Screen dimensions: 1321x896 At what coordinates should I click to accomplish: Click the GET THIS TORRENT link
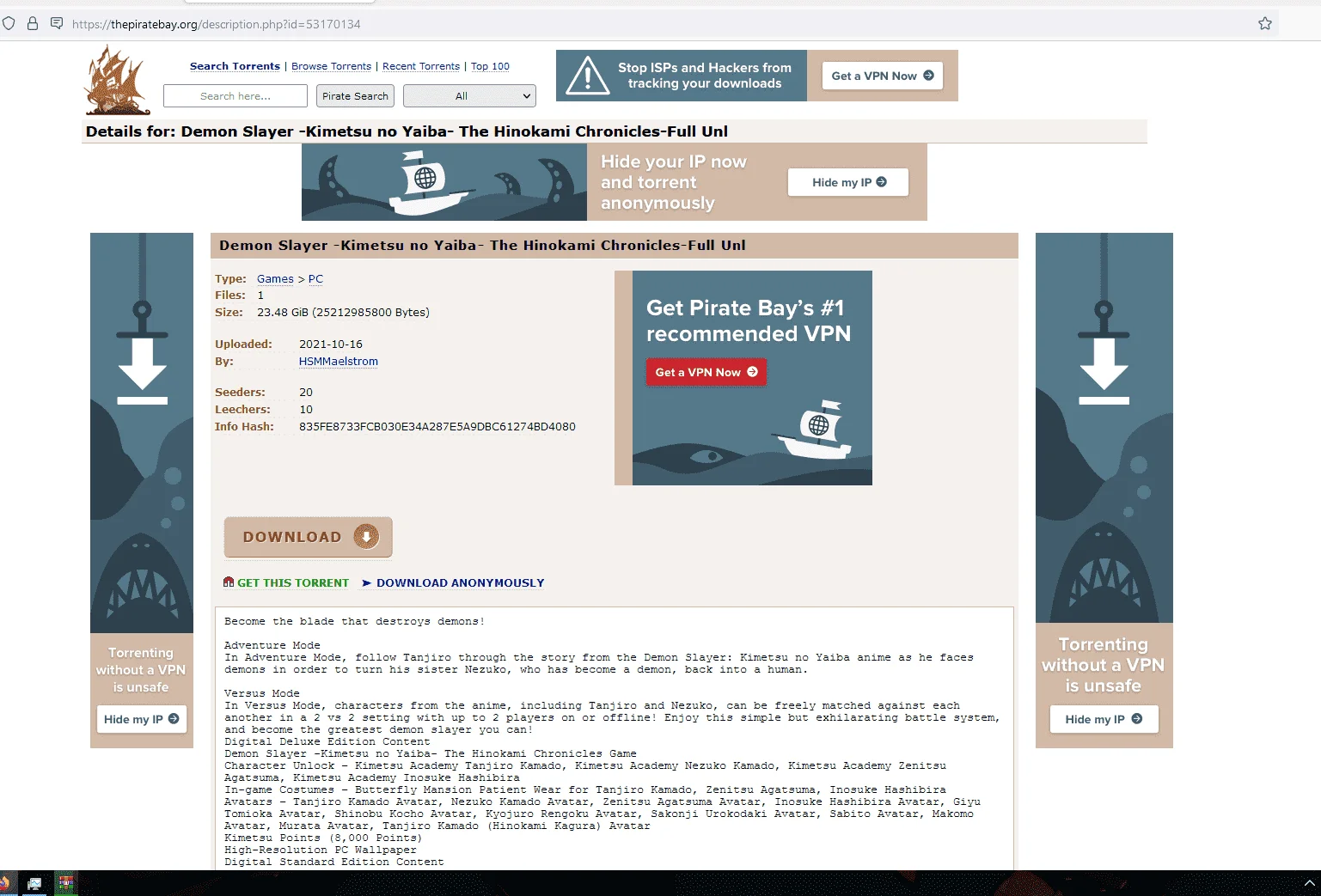pos(293,582)
